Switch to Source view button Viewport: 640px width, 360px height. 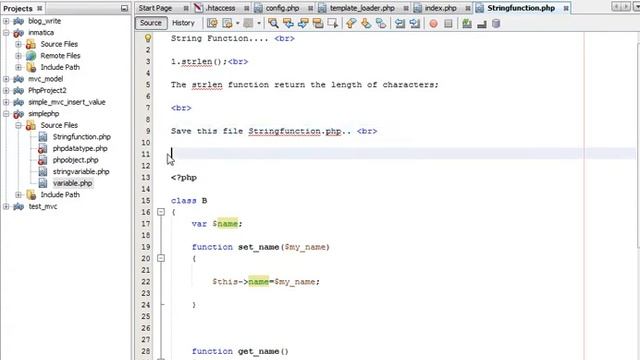[151, 23]
